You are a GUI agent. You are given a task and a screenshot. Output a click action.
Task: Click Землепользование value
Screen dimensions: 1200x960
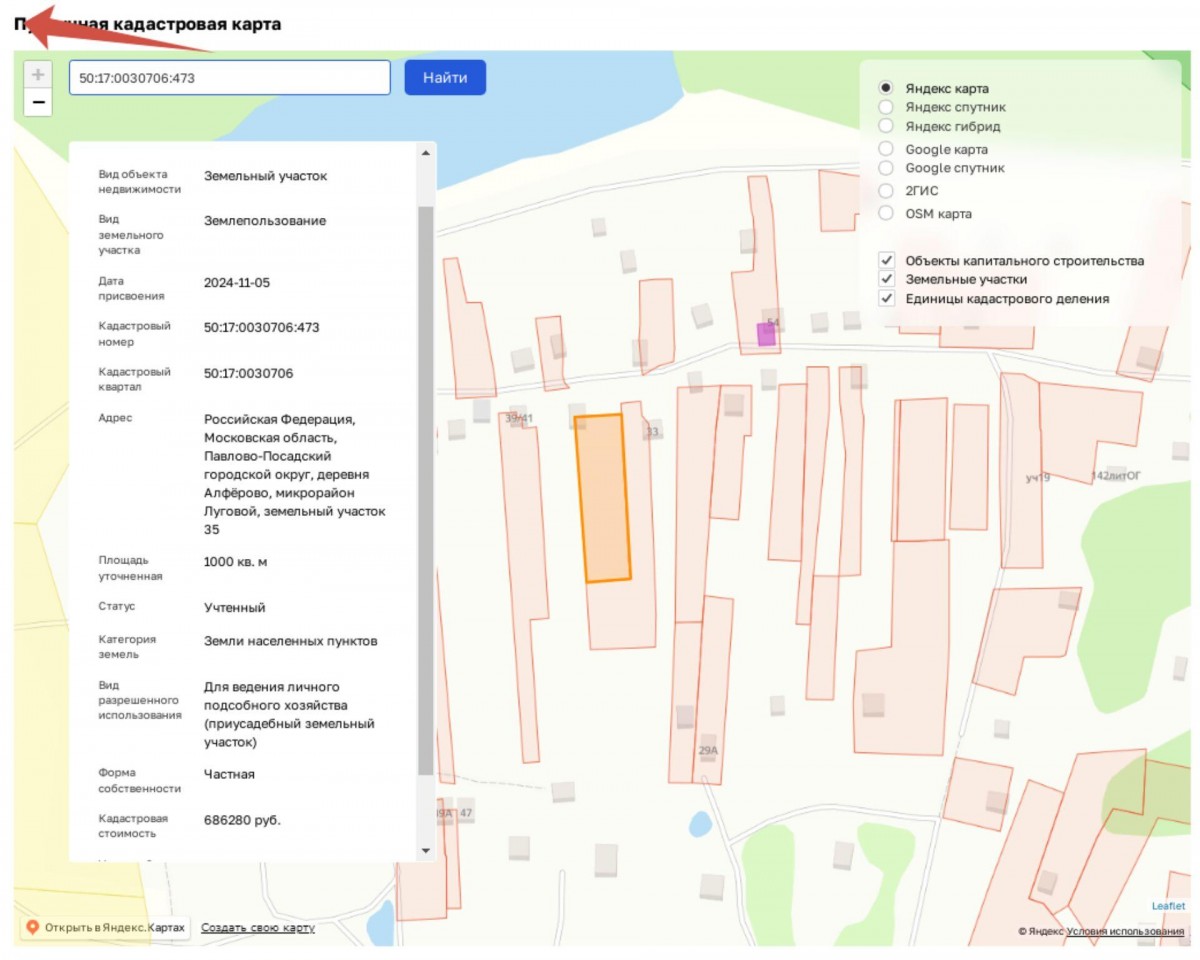265,221
